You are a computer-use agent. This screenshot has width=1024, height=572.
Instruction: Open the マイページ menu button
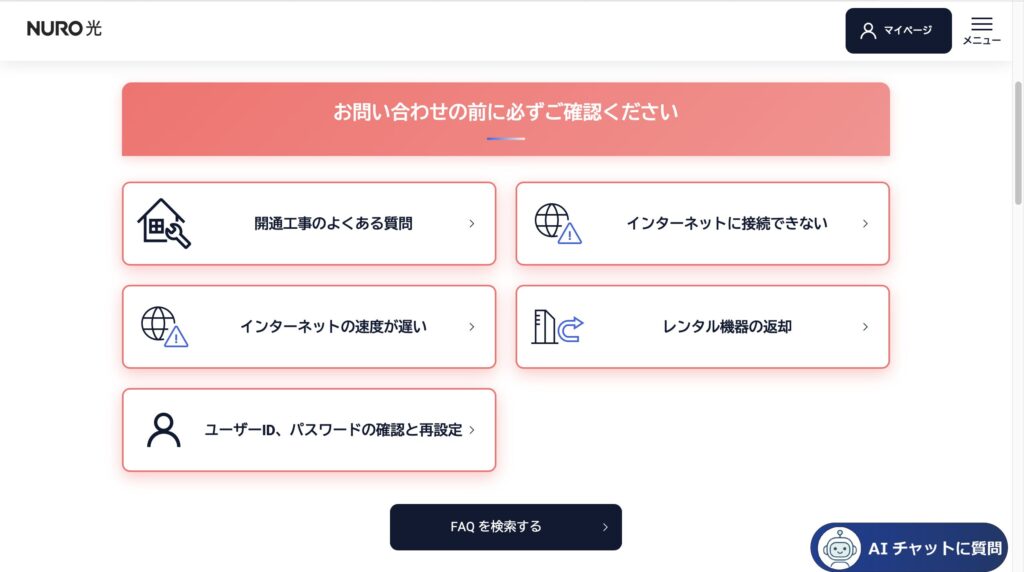(898, 31)
